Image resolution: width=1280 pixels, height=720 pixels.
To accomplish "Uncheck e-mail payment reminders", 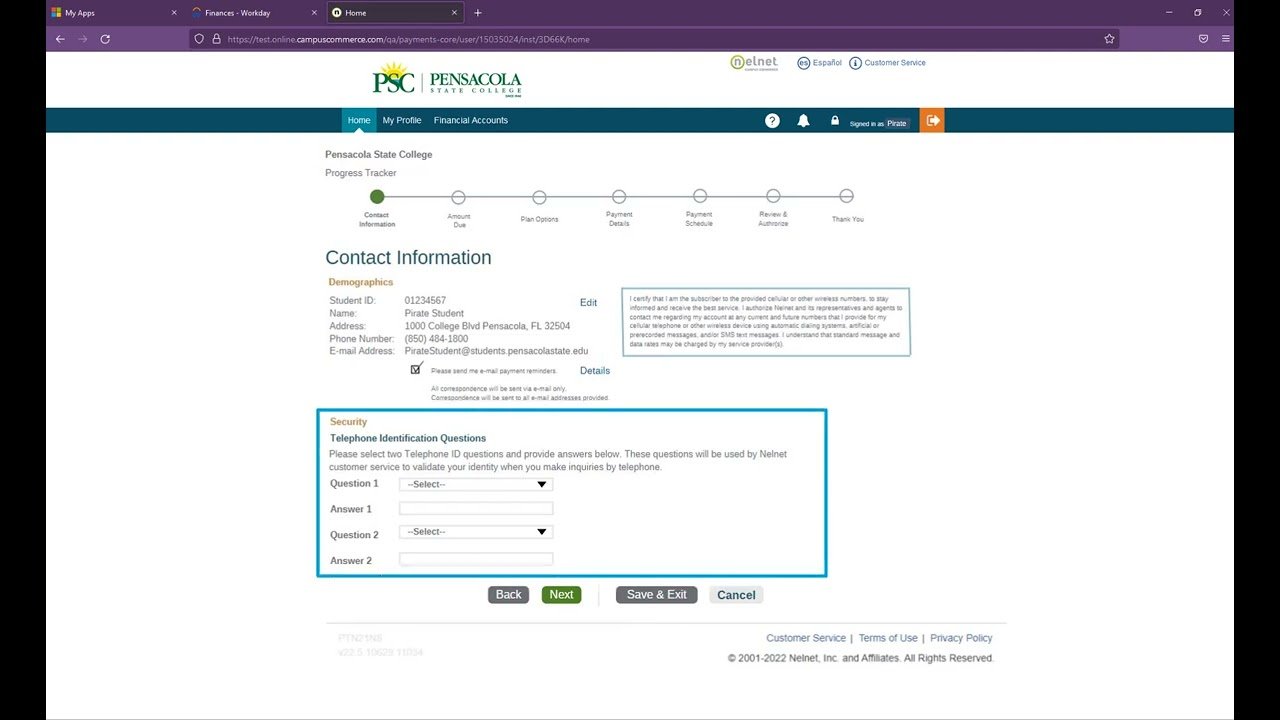I will [x=415, y=368].
